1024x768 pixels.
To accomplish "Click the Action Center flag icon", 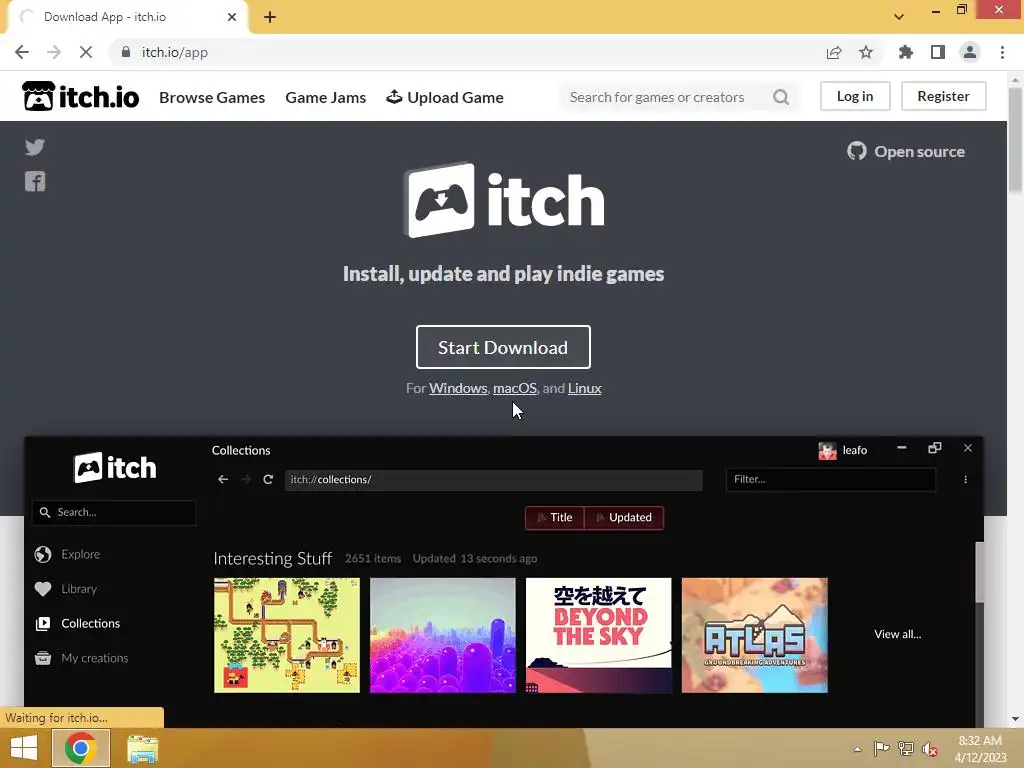I will pos(881,749).
